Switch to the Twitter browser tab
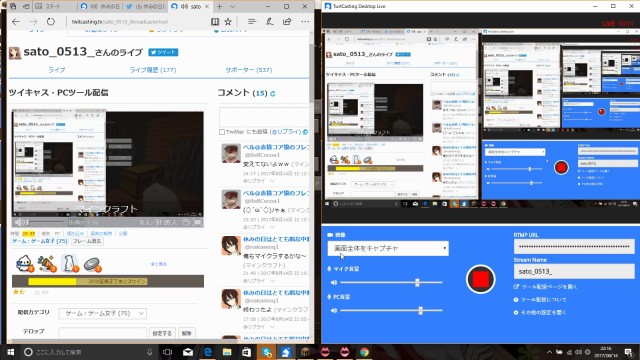Image resolution: width=640 pixels, height=360 pixels. (x=145, y=7)
